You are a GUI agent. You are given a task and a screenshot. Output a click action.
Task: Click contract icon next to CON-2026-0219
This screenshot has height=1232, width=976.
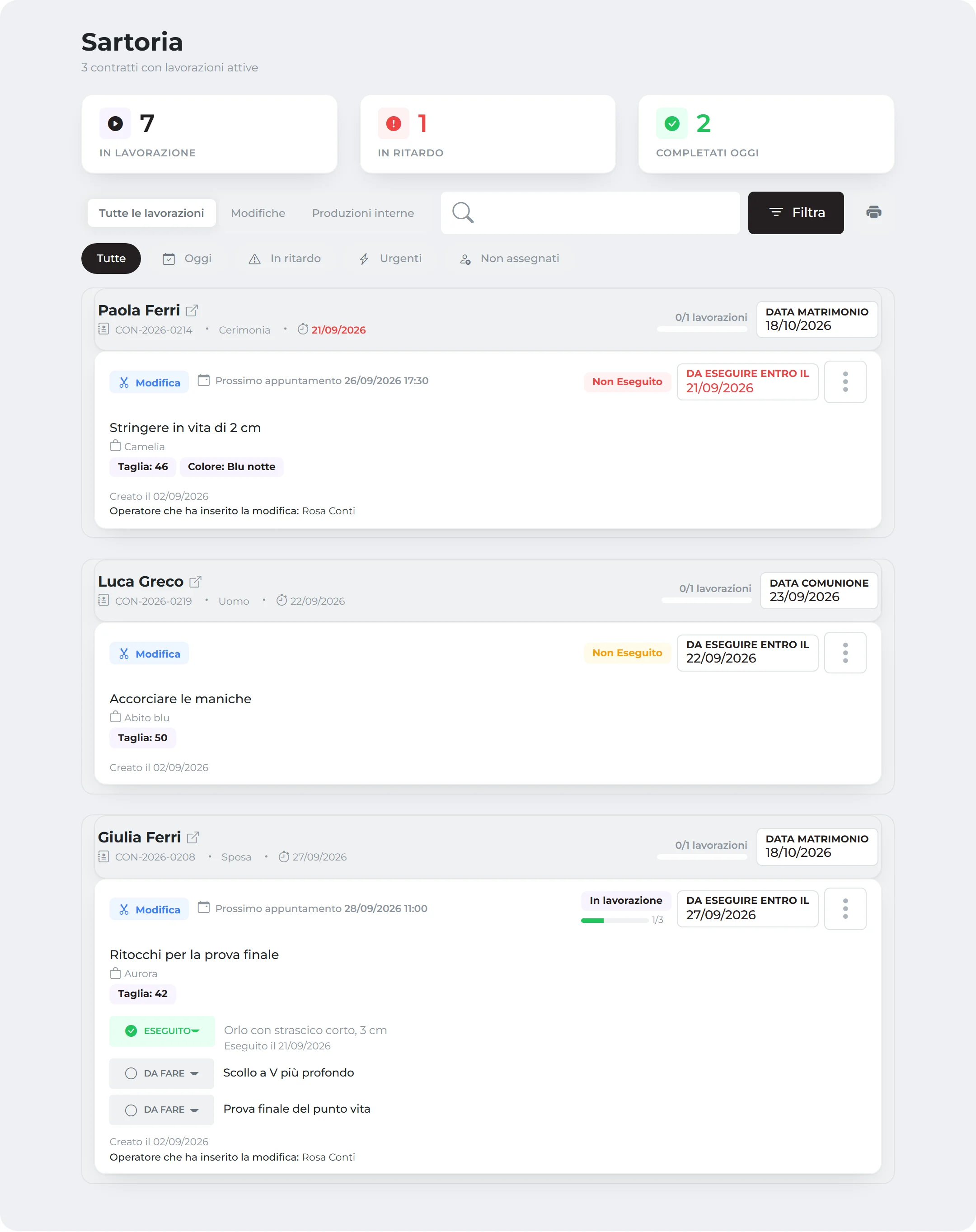(x=103, y=601)
